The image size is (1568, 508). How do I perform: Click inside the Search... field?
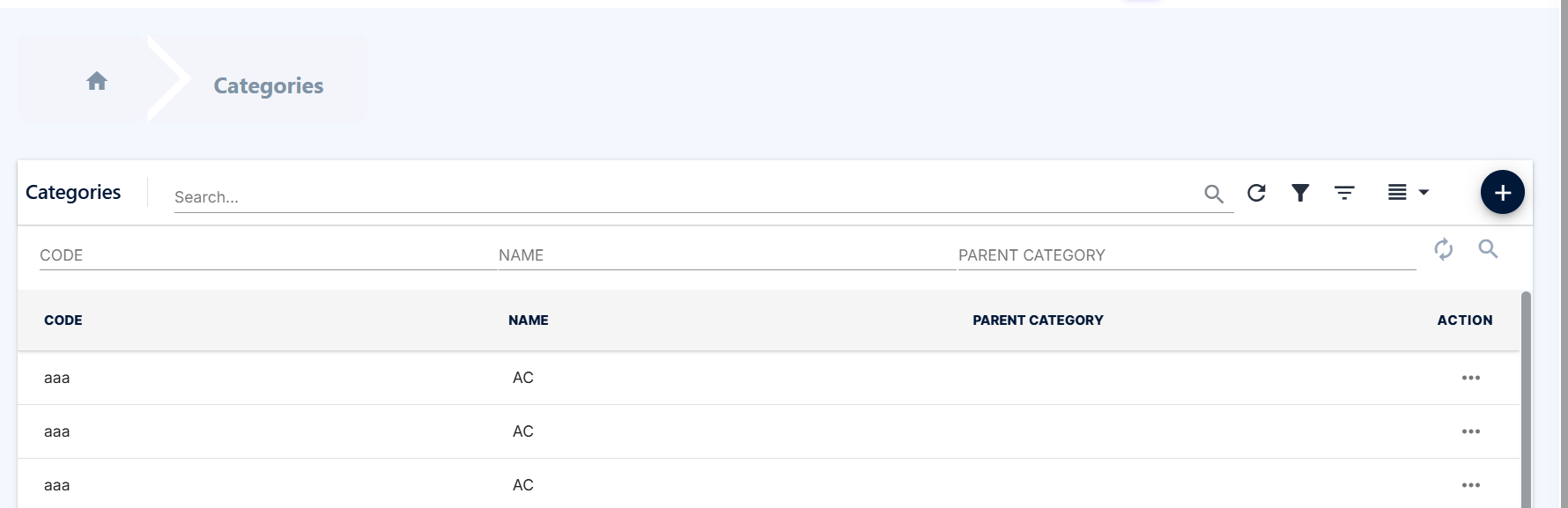coord(687,196)
